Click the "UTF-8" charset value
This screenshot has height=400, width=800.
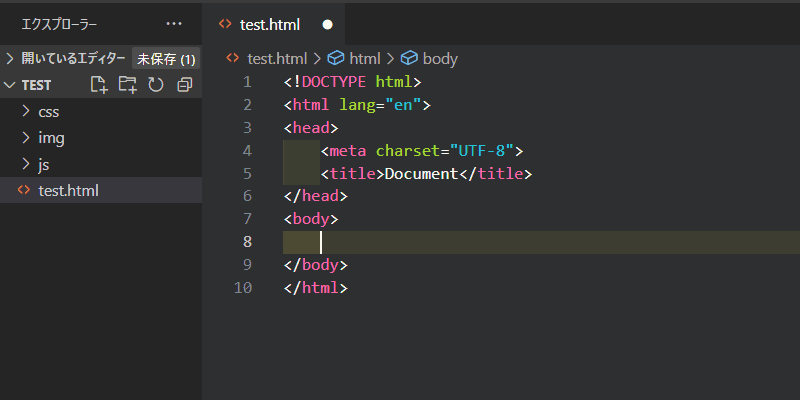(482, 151)
